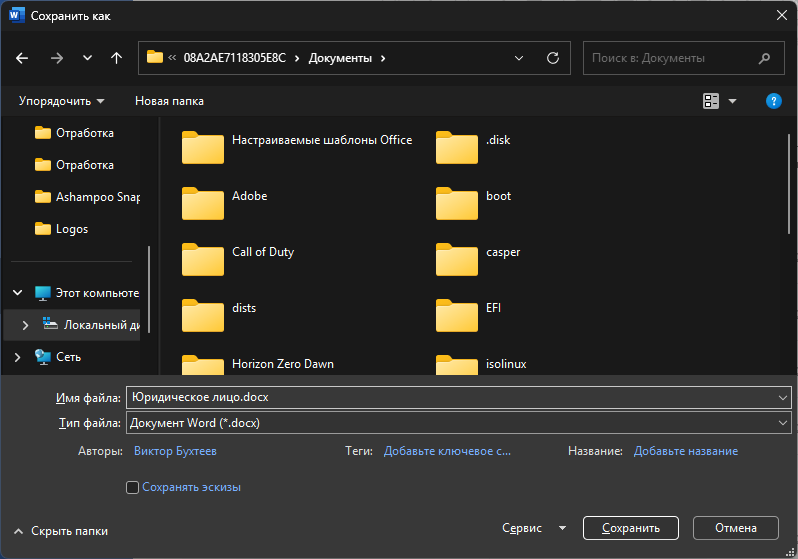The image size is (798, 559).
Task: Click the Forward navigation arrow
Action: click(56, 58)
